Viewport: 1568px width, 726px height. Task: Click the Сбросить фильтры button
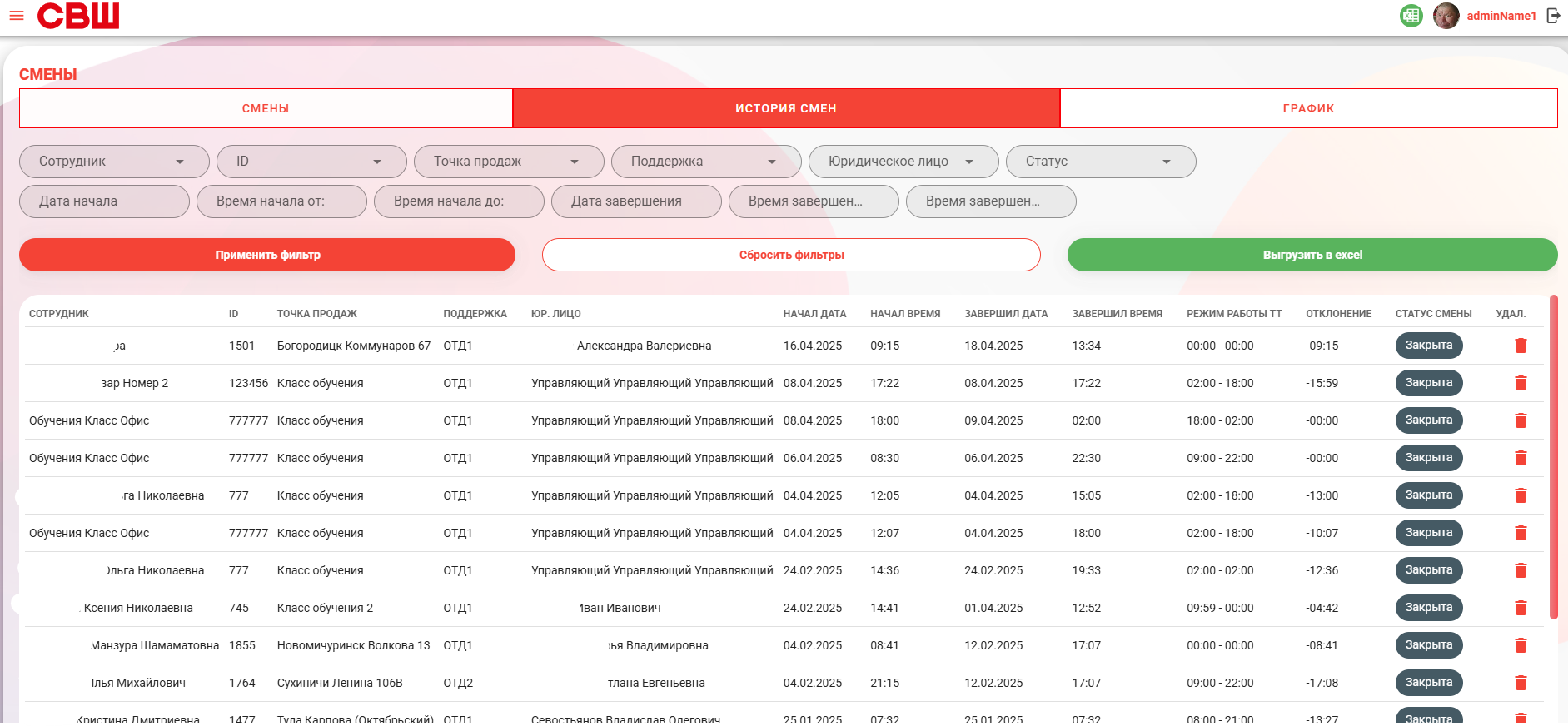point(791,255)
